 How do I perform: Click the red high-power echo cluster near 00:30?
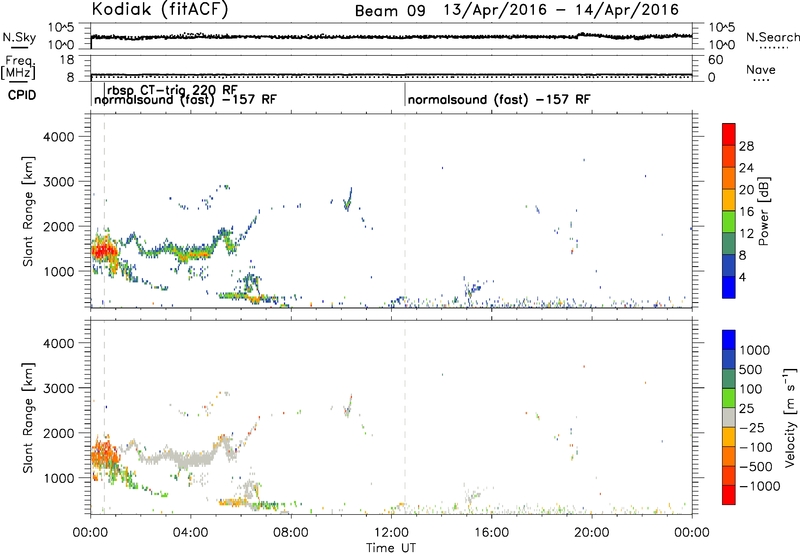pyautogui.click(x=104, y=250)
